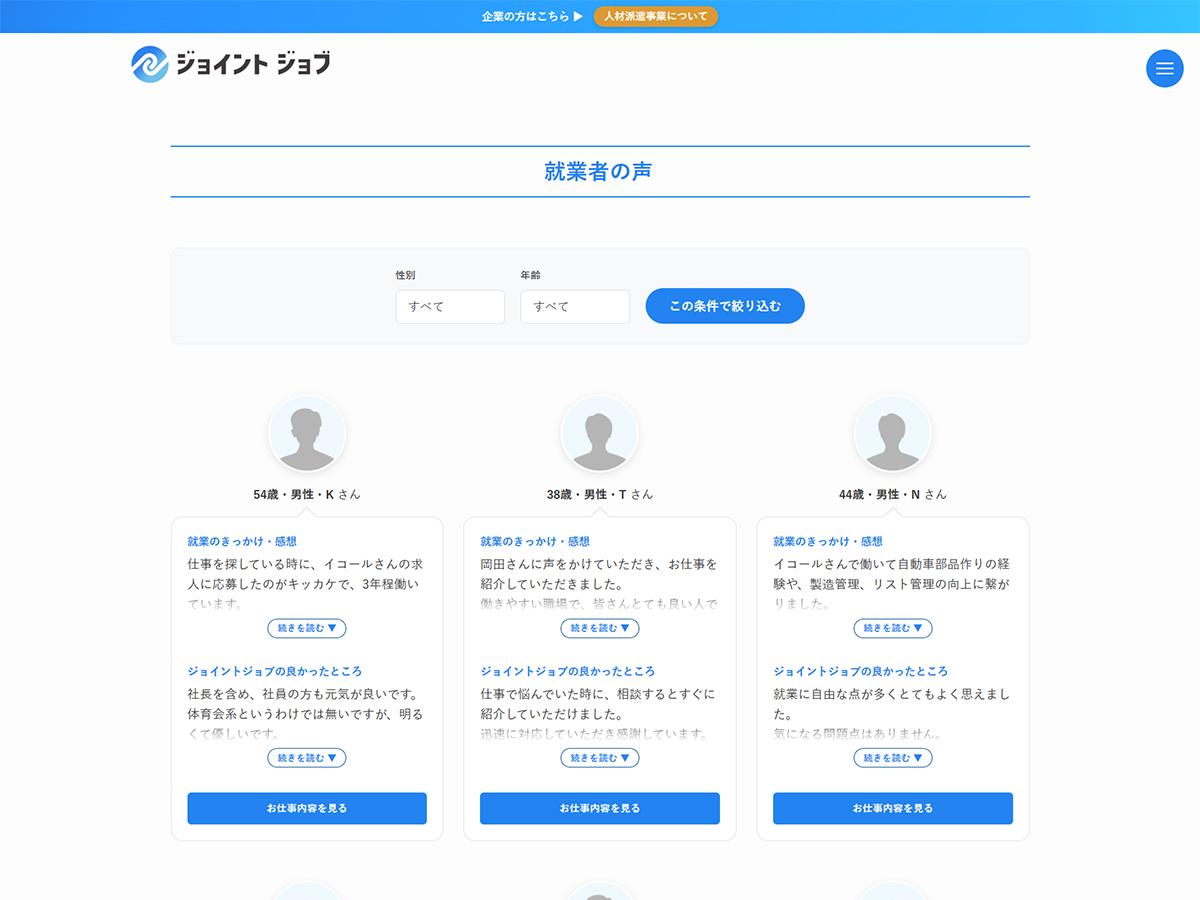
Task: Expand N-san's 就業のきっかけ with 続きを読む
Action: pyautogui.click(x=892, y=628)
